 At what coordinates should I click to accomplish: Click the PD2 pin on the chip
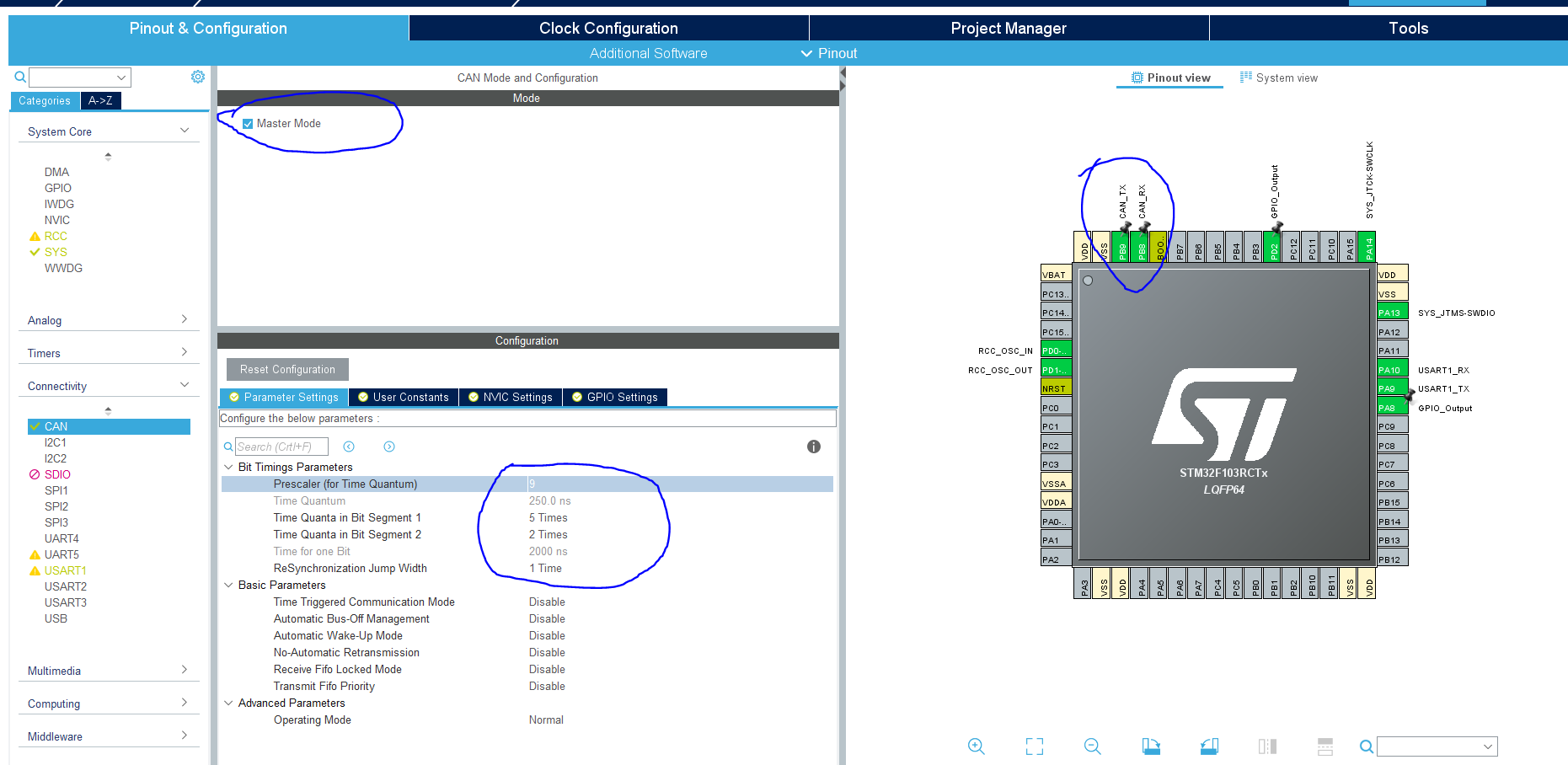pos(1273,247)
